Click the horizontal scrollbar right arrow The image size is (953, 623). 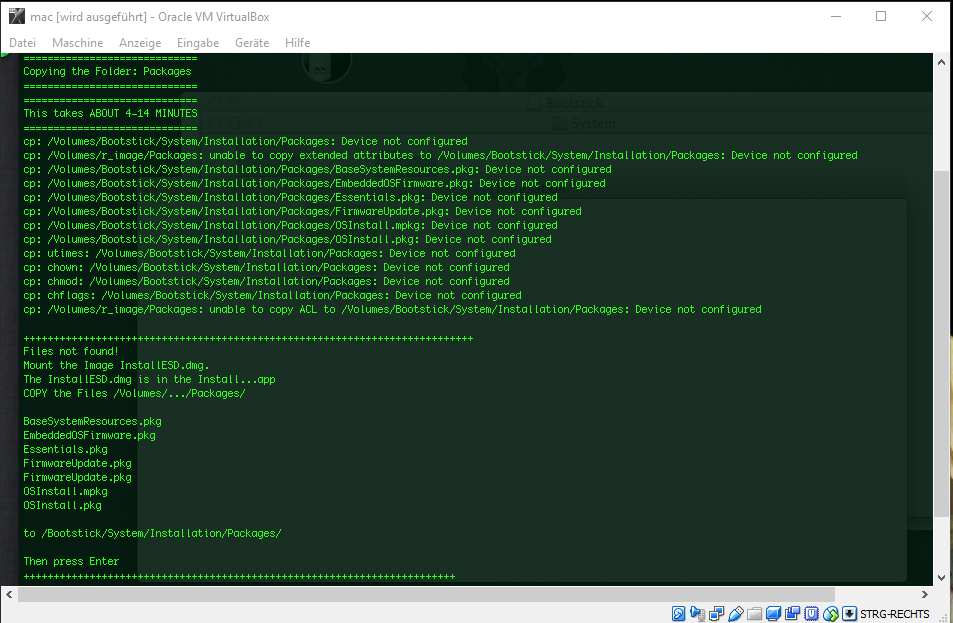[x=924, y=594]
